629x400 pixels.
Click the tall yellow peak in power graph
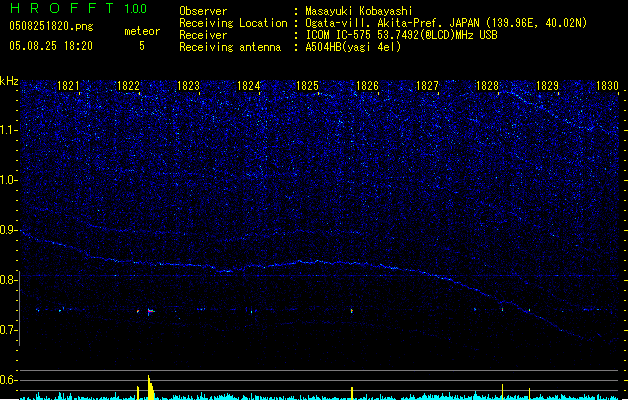click(149, 386)
